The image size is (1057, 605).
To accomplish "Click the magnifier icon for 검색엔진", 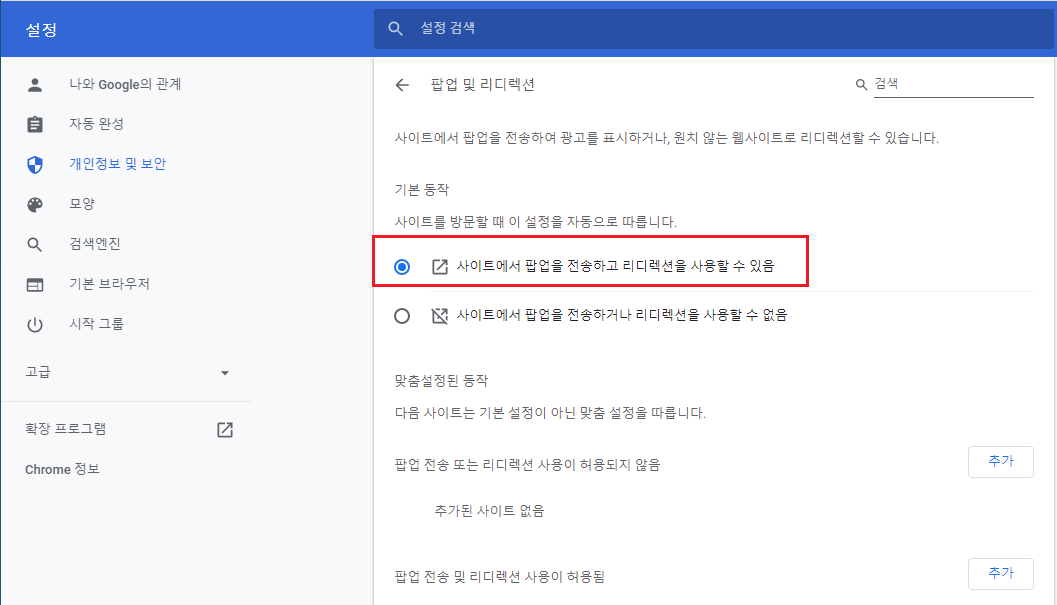I will coord(35,244).
